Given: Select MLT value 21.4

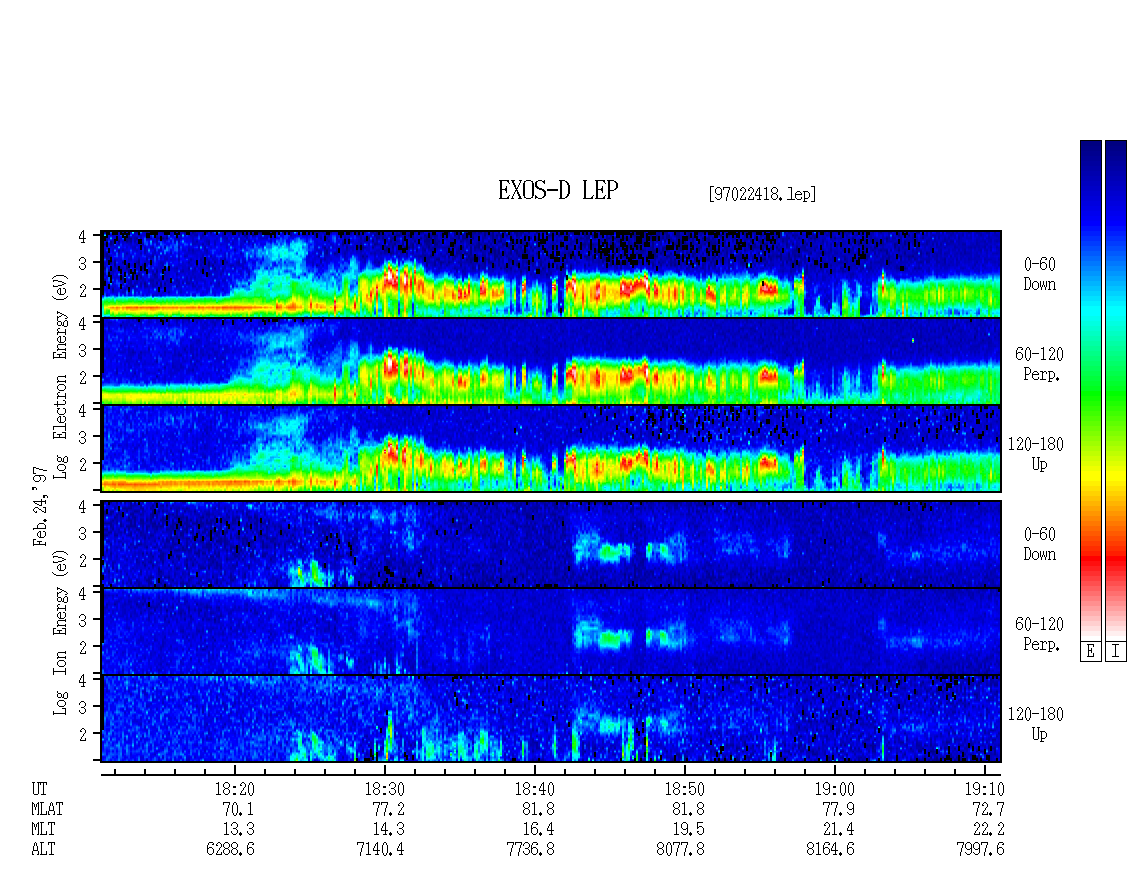Looking at the screenshot, I should tap(837, 830).
